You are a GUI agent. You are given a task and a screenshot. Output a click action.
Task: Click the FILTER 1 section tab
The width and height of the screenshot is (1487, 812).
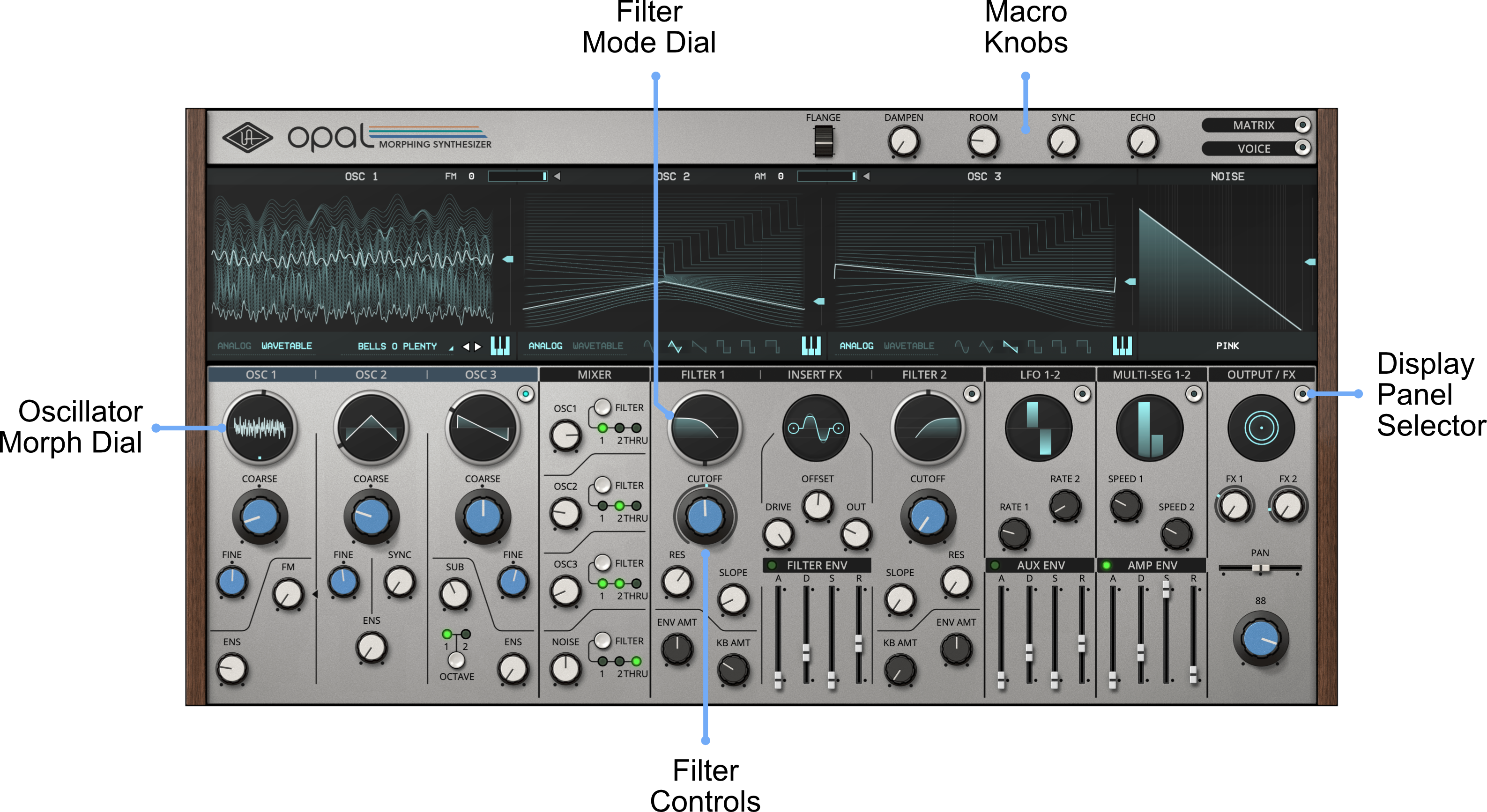(x=703, y=375)
